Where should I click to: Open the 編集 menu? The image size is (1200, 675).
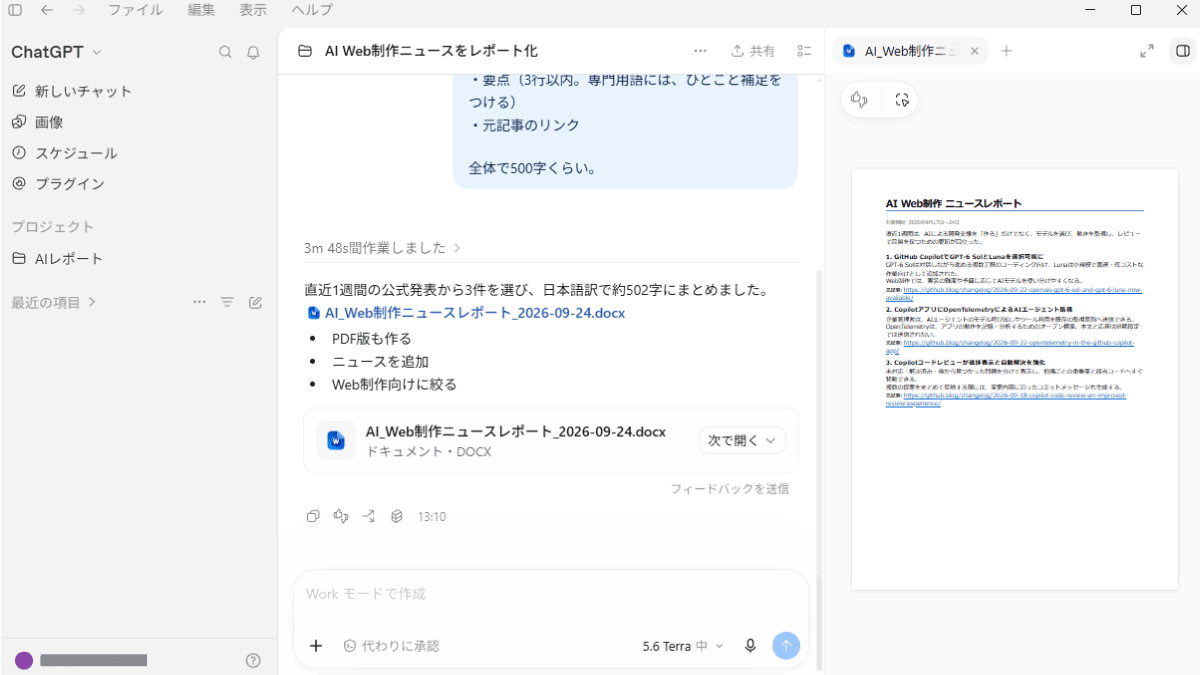pyautogui.click(x=201, y=10)
